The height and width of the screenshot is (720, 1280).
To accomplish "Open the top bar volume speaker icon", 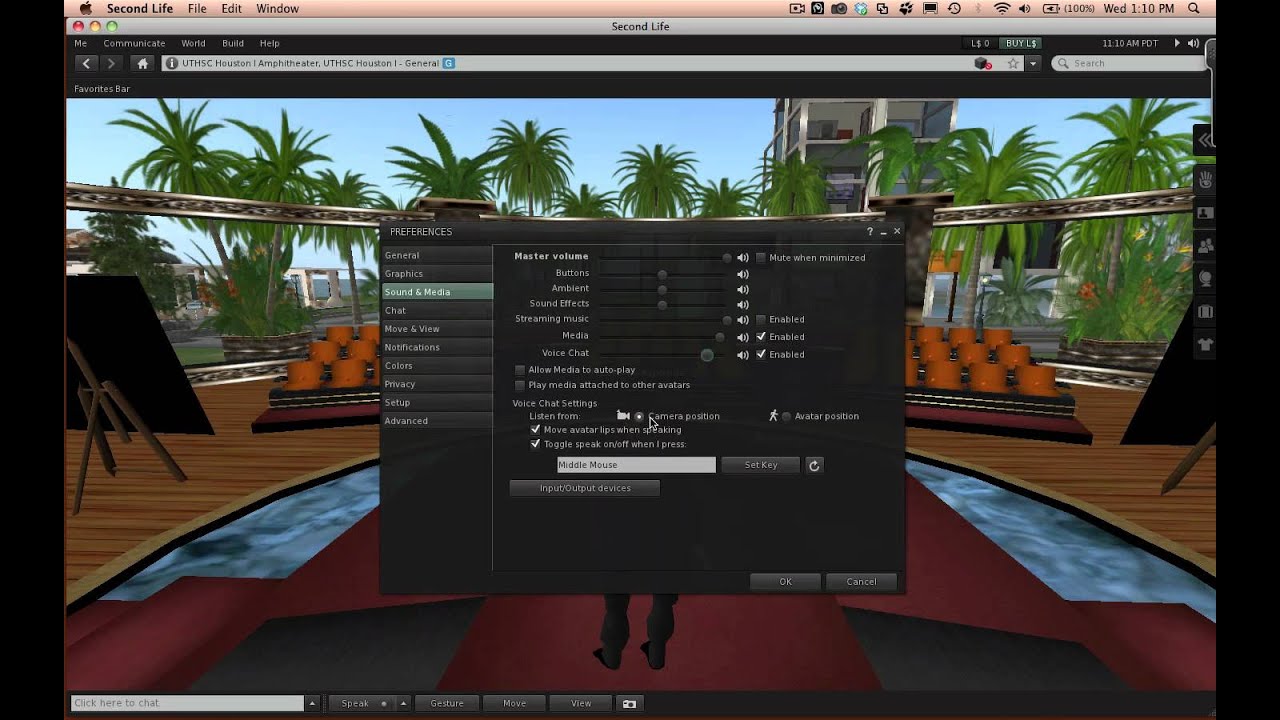I will pyautogui.click(x=1193, y=43).
